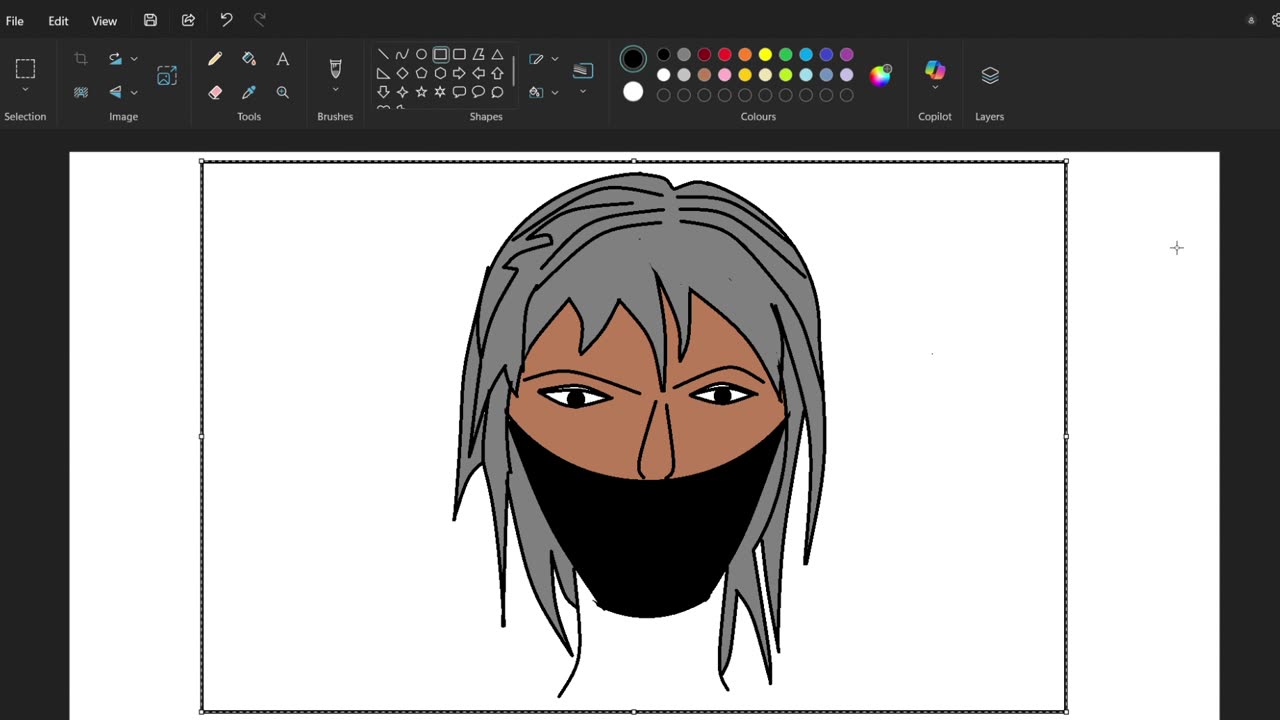Click the Redo arrow

tap(260, 20)
